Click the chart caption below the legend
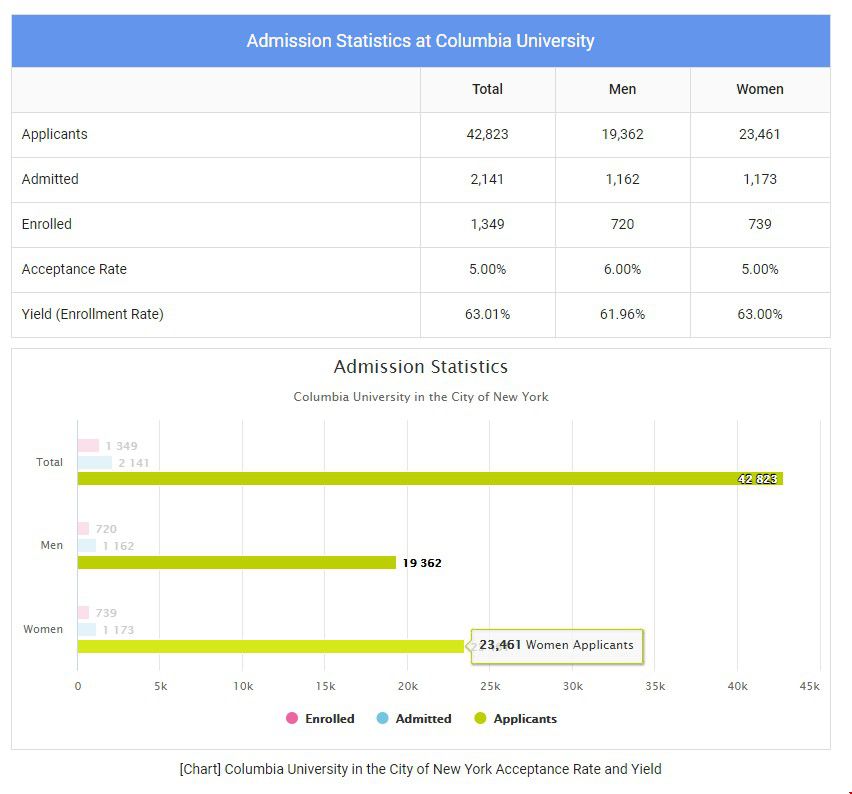 coord(421,769)
